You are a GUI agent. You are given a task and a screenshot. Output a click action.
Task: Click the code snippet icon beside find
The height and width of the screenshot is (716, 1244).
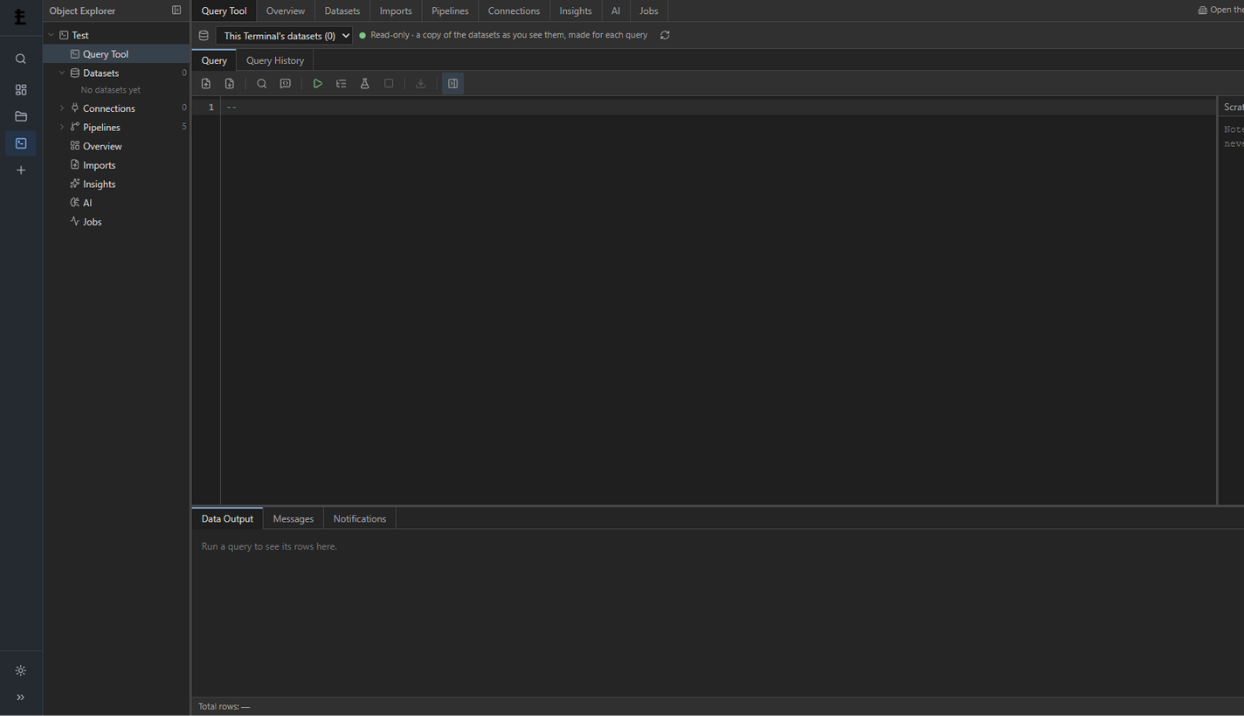click(x=285, y=84)
